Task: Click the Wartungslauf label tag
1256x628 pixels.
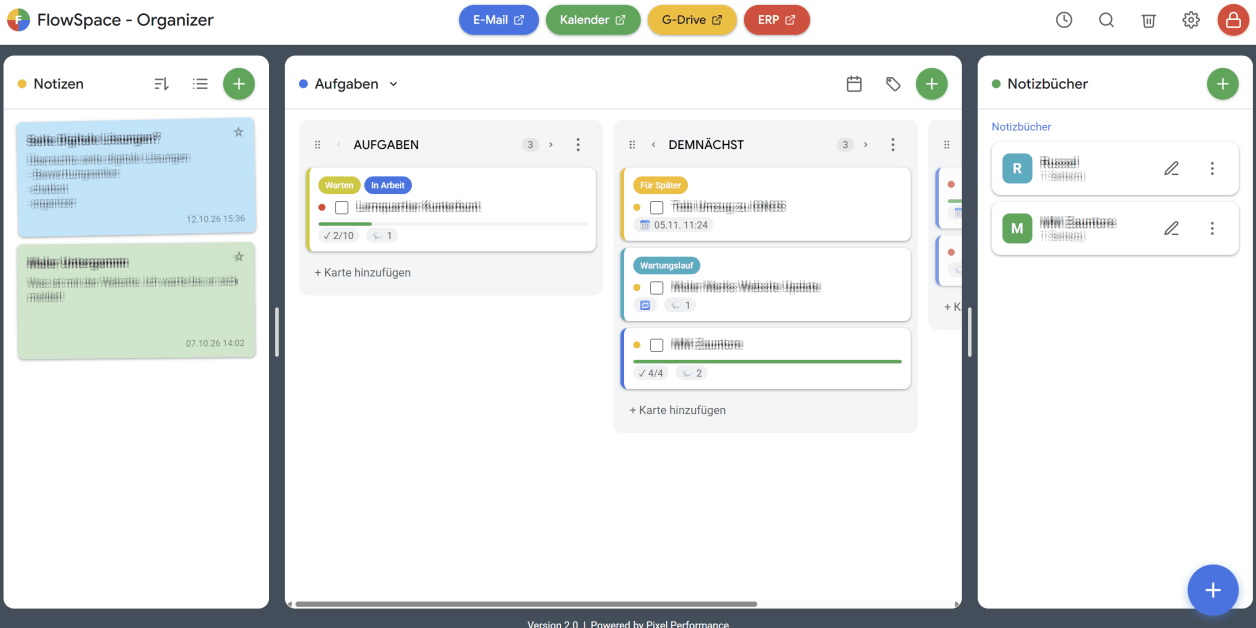Action: [x=667, y=265]
